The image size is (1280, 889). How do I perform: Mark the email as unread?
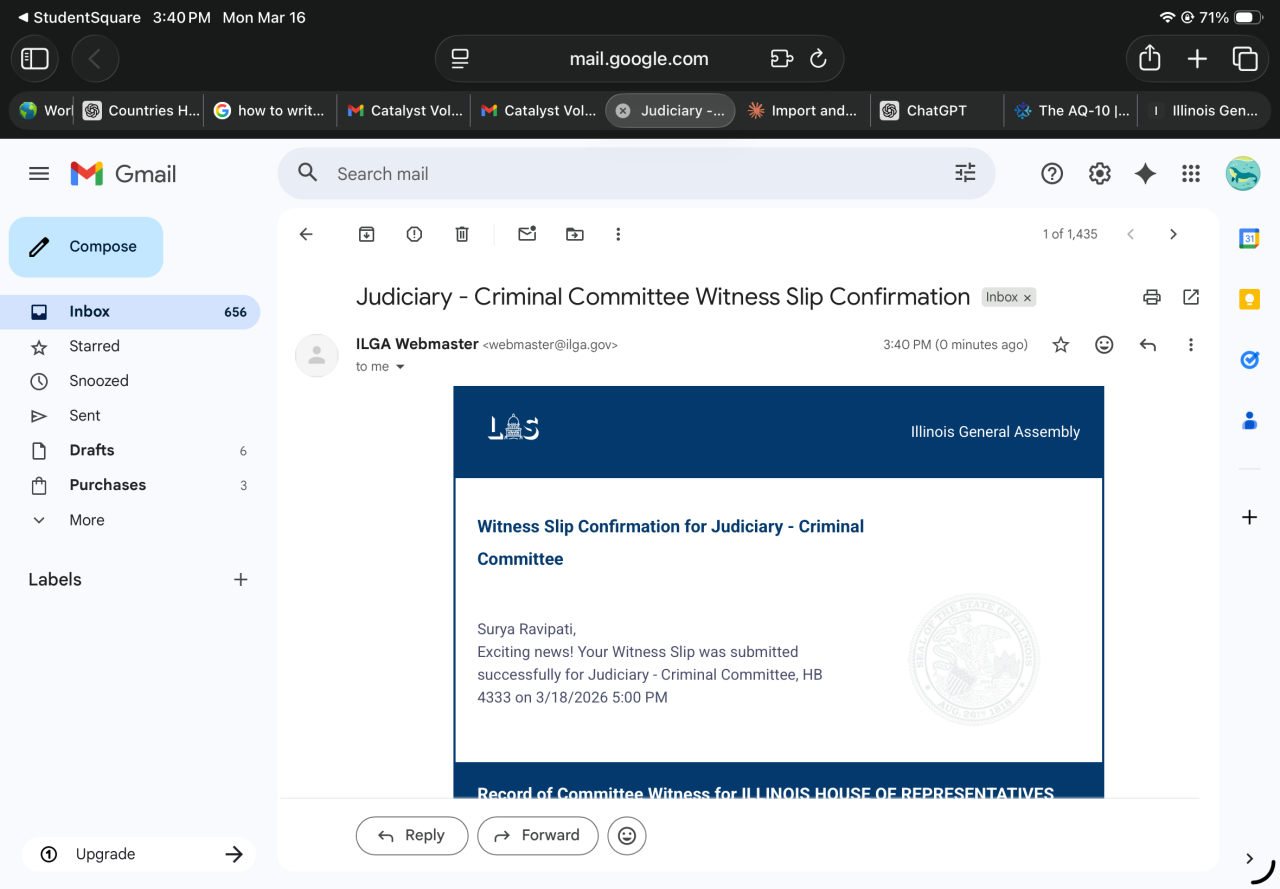click(527, 234)
